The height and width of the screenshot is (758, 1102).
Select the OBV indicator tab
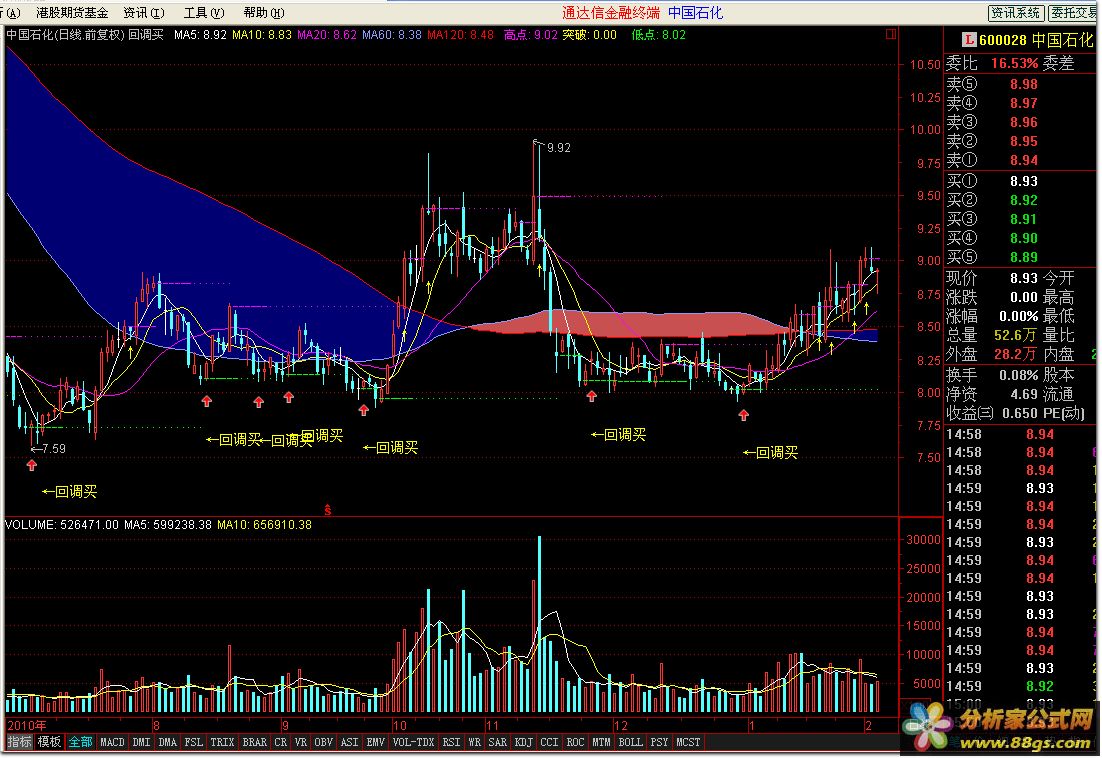click(x=323, y=742)
